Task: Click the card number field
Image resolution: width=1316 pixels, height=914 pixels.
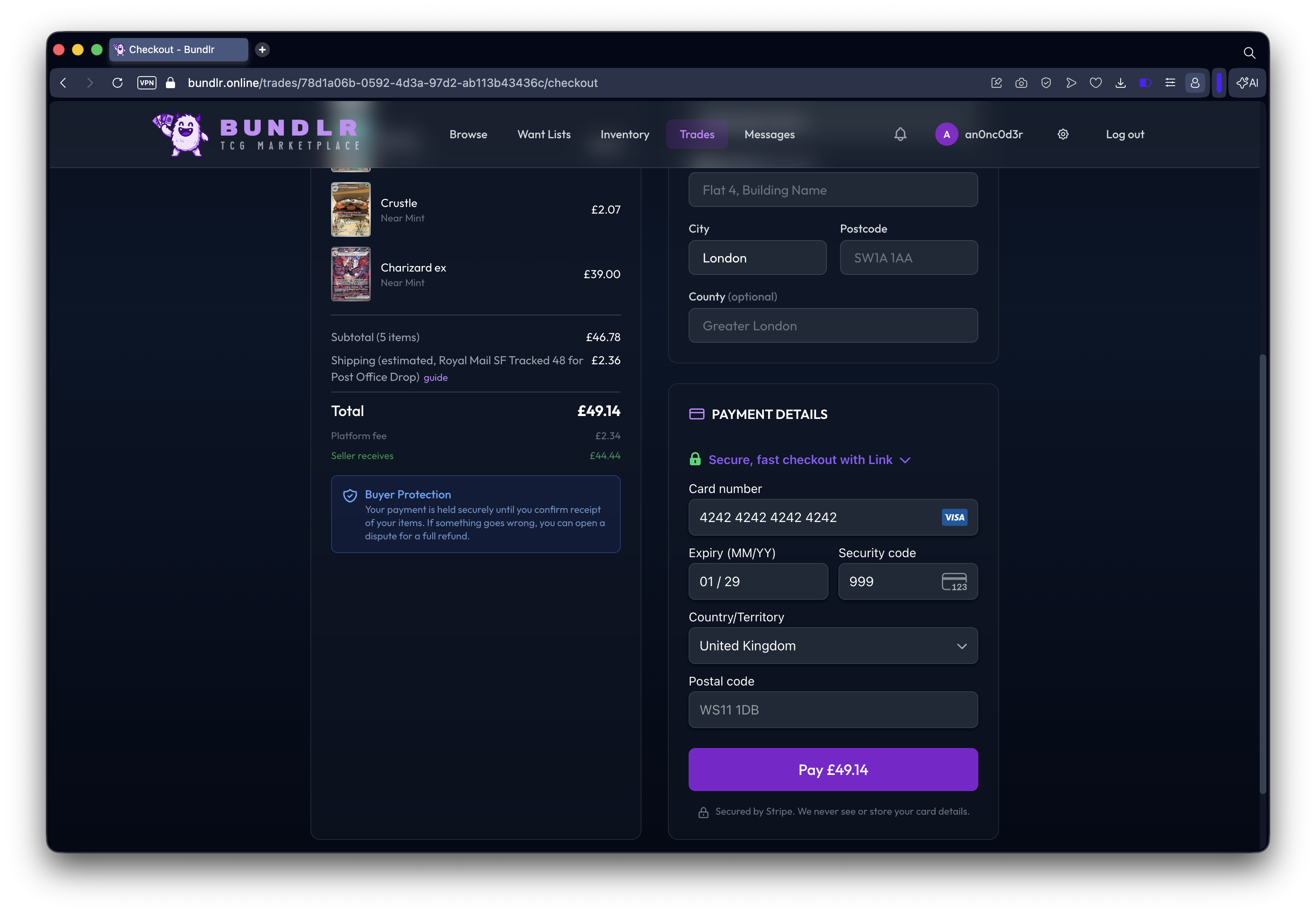Action: pos(833,517)
